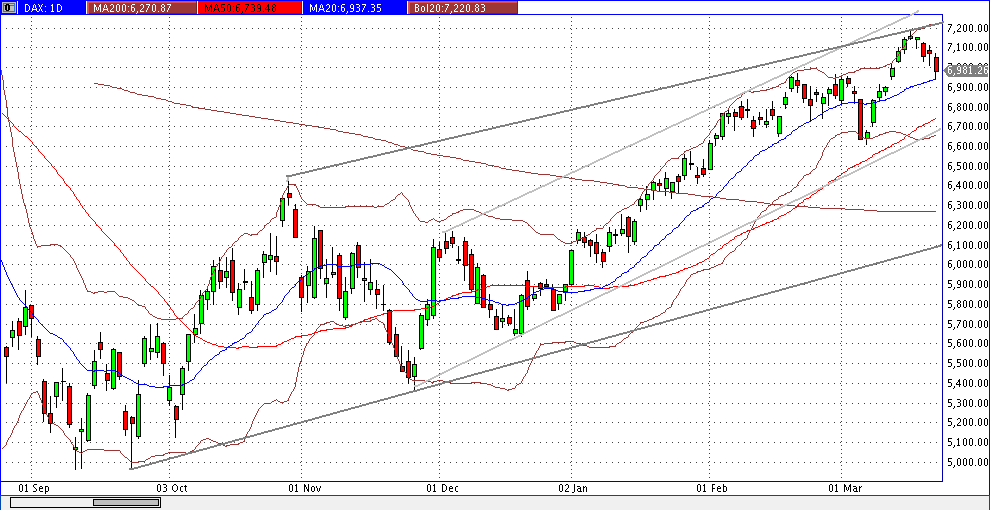Screen dimensions: 990x510
Task: Click the 03 Oct date label
Action: click(172, 488)
